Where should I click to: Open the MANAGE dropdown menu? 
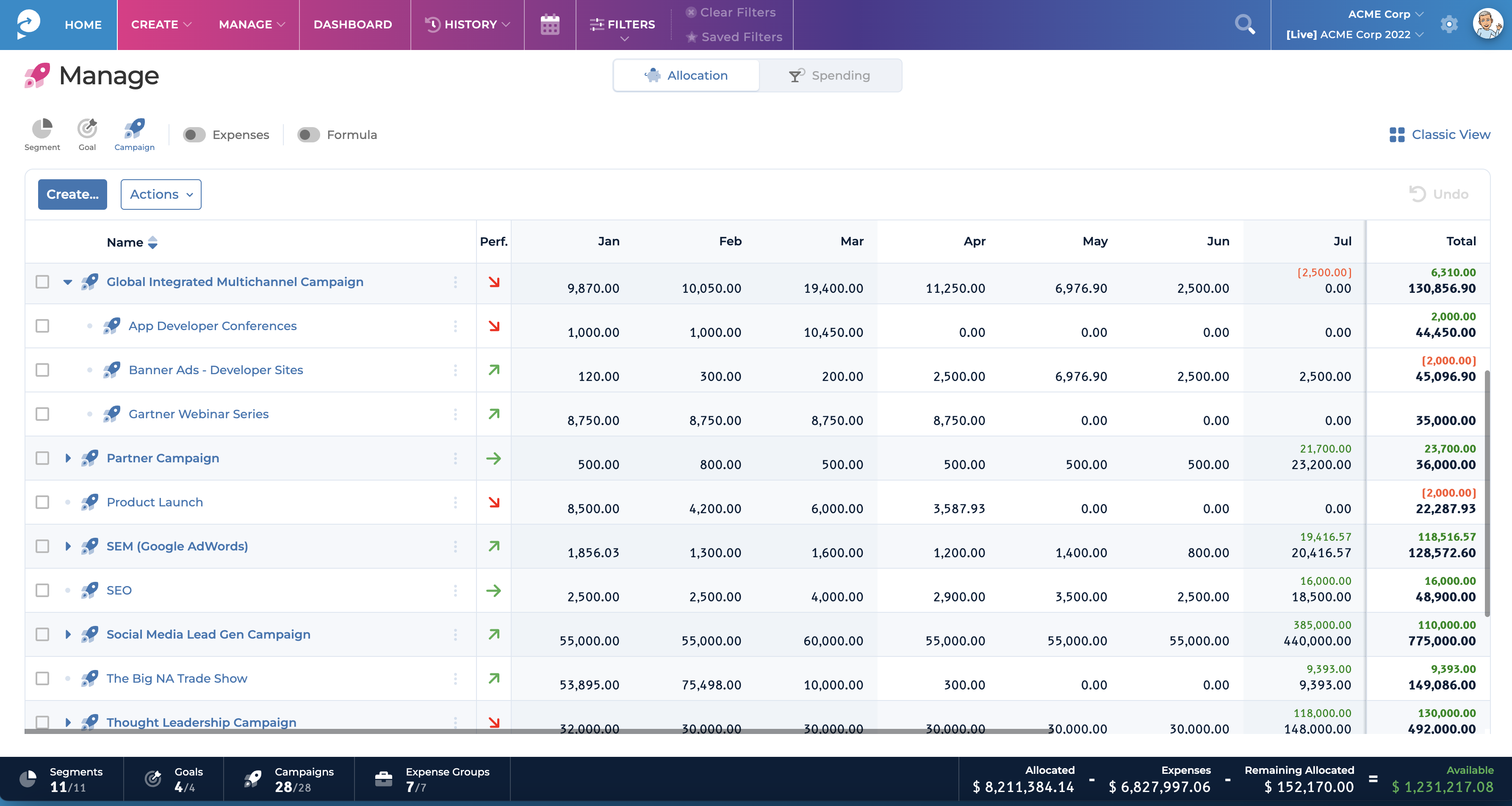point(252,25)
